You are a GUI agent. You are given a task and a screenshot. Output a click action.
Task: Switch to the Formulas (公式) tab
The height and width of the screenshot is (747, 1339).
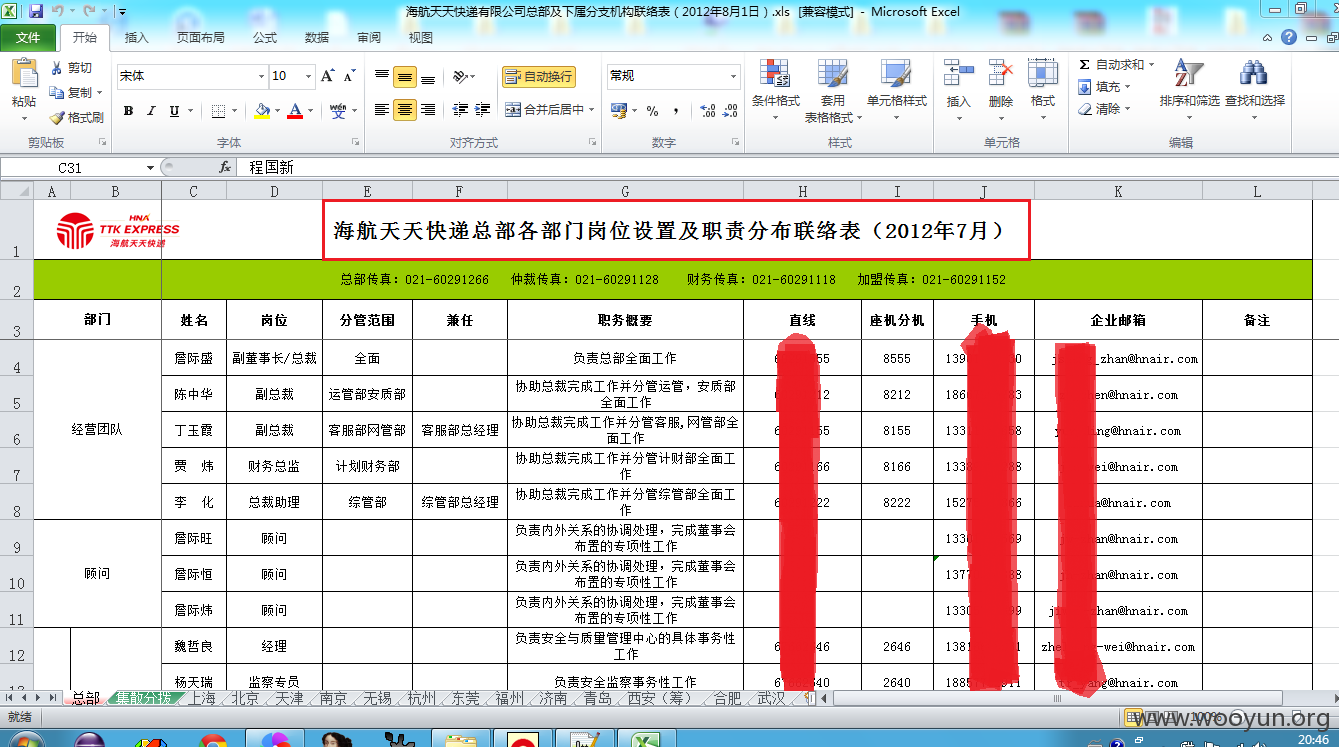(x=265, y=38)
